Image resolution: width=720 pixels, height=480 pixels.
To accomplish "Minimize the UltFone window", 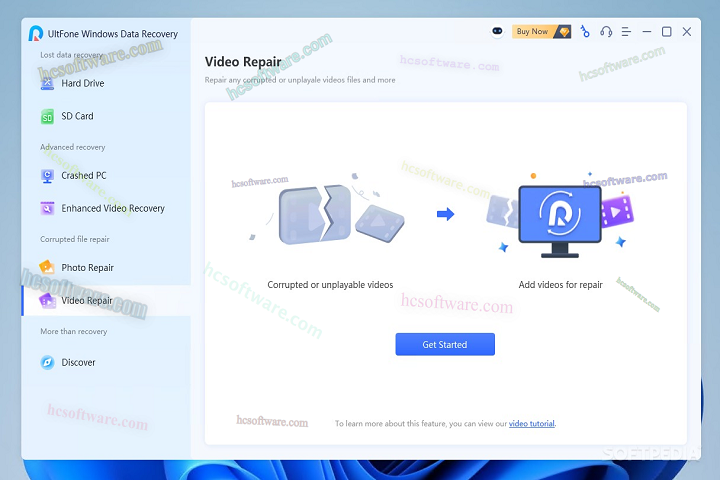I will pos(647,32).
